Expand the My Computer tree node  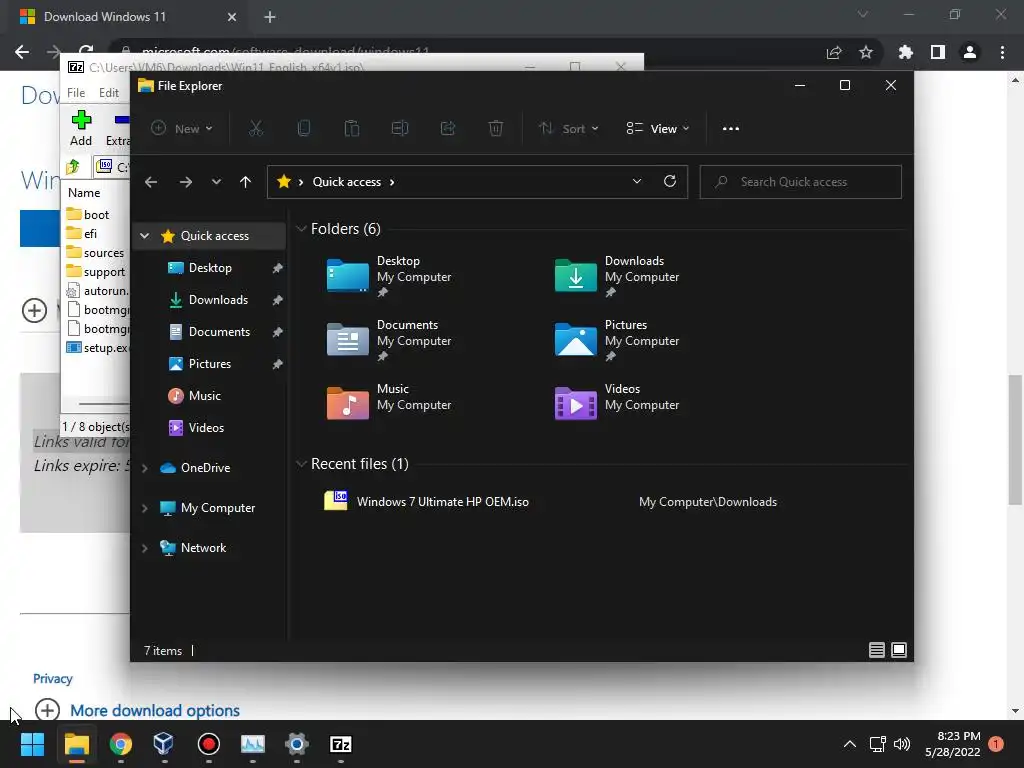pos(145,508)
